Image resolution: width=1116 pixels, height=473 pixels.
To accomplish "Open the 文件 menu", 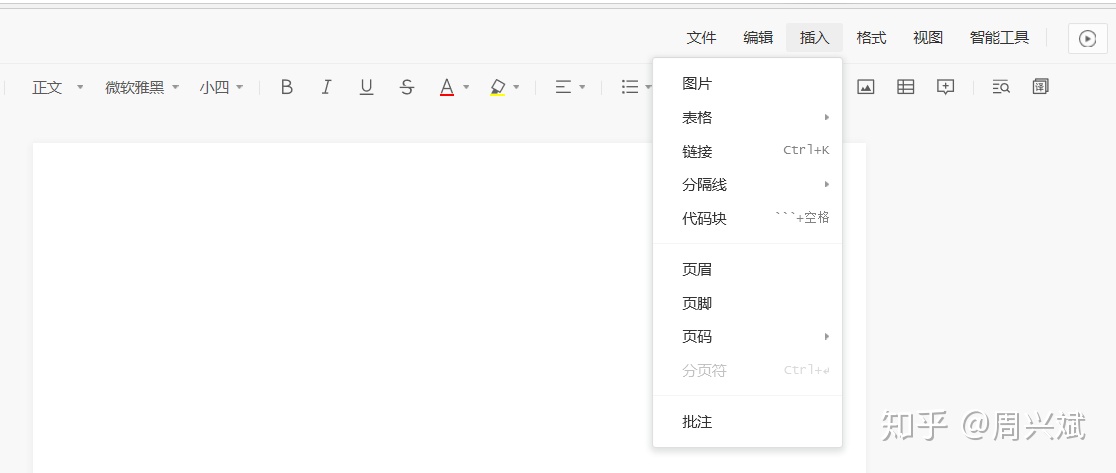I will [x=701, y=38].
